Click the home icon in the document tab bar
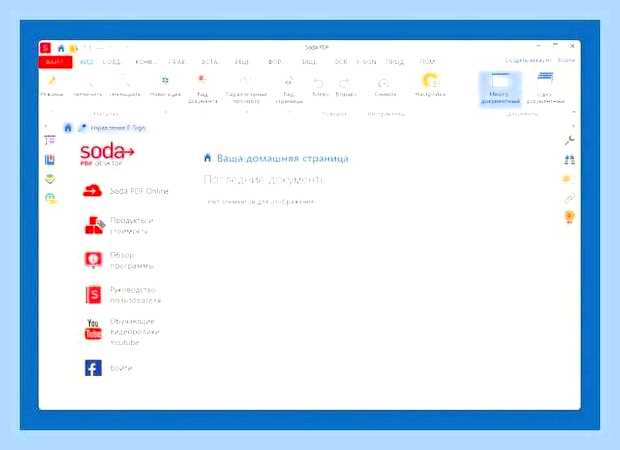Screen dimensions: 620x450 coord(68,128)
